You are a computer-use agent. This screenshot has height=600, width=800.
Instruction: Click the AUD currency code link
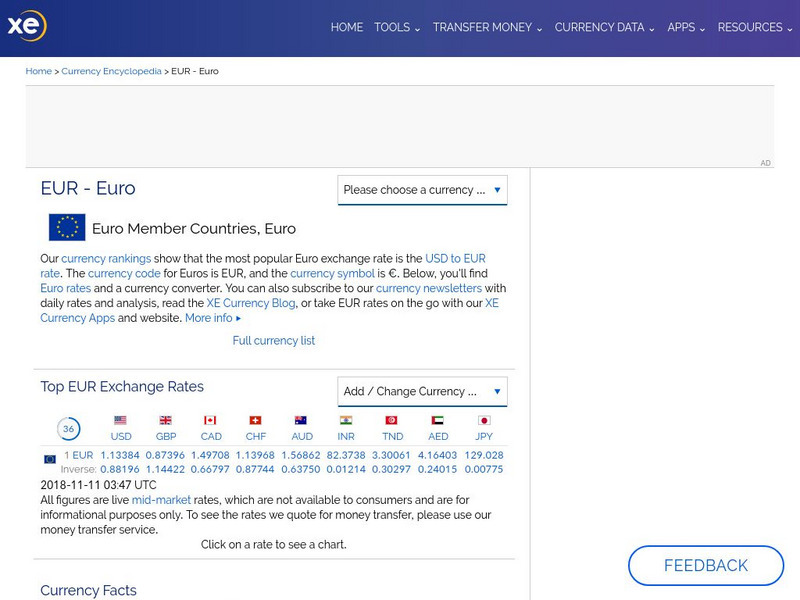302,437
